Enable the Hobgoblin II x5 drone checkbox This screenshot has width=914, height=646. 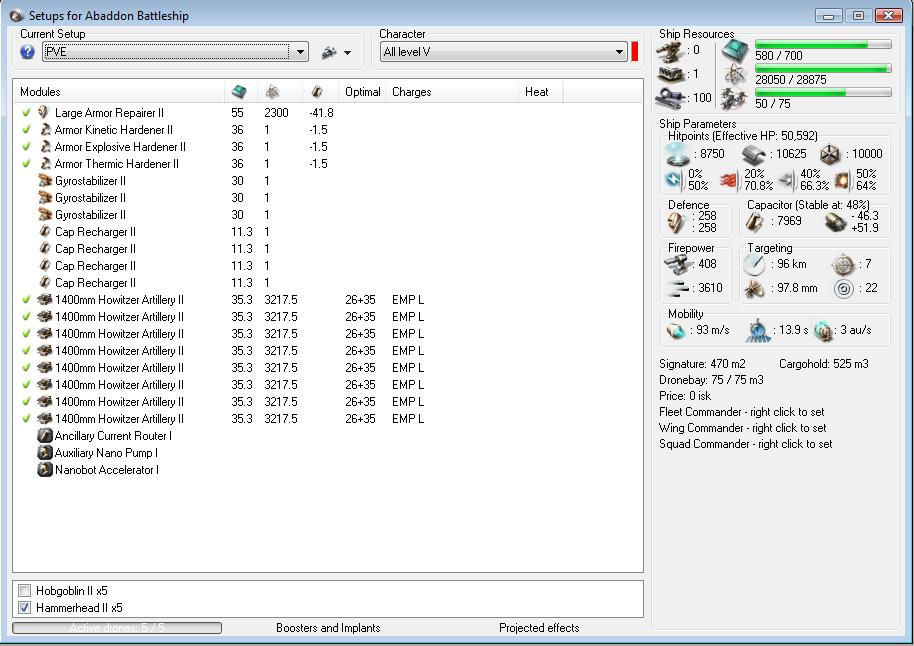(24, 591)
